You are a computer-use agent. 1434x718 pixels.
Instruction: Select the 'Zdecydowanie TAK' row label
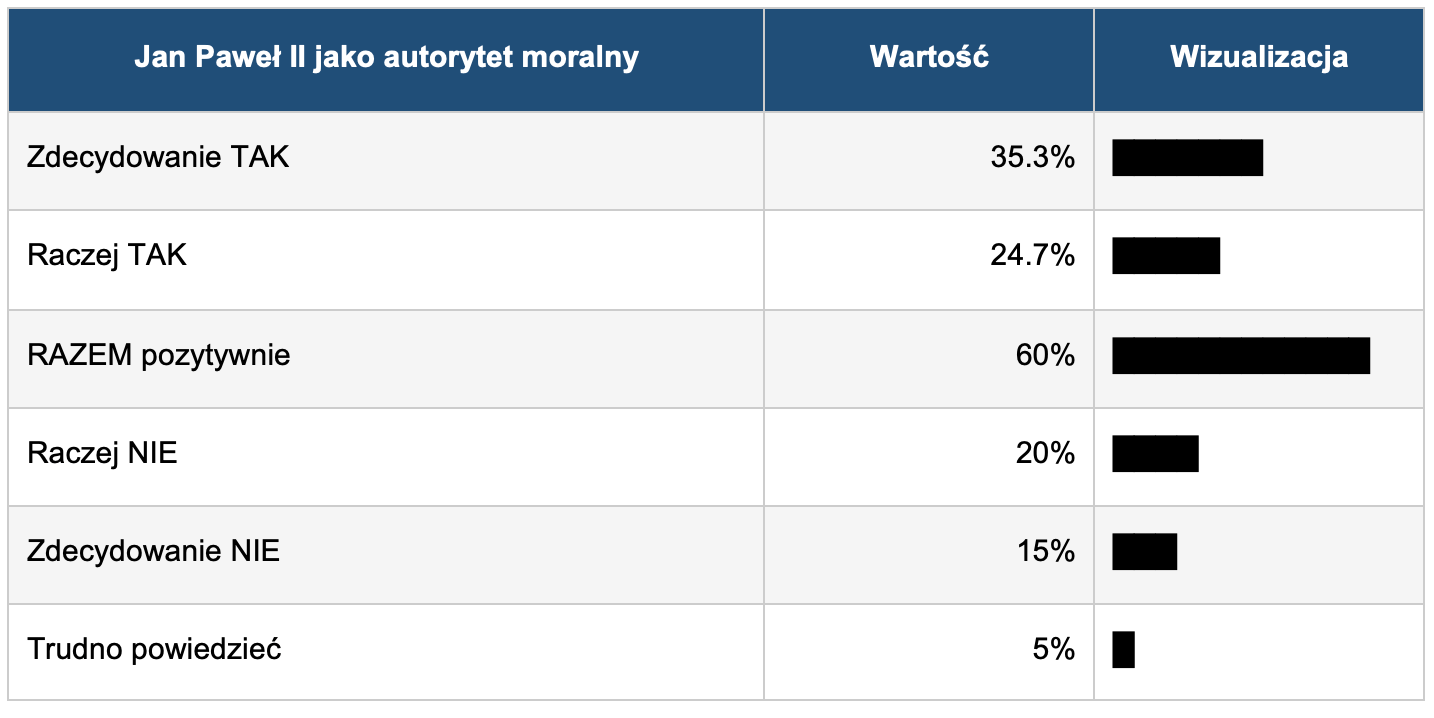click(x=158, y=158)
